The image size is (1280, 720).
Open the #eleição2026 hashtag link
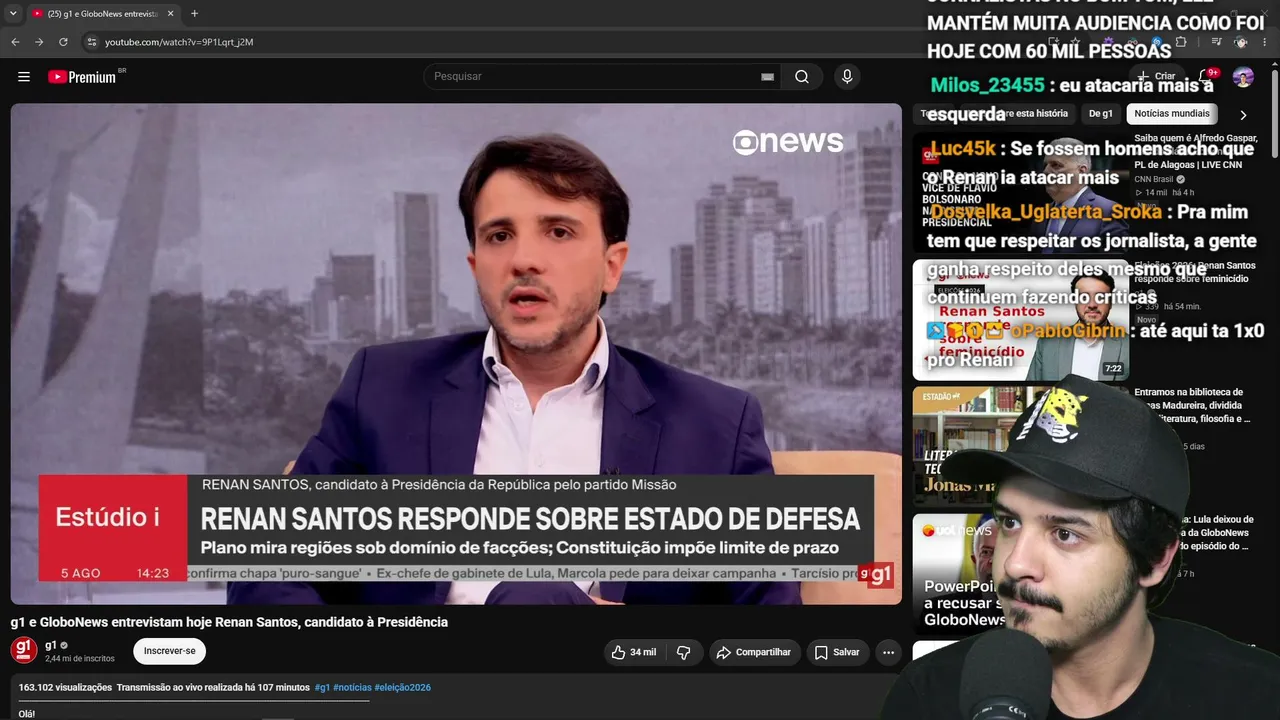tap(403, 688)
